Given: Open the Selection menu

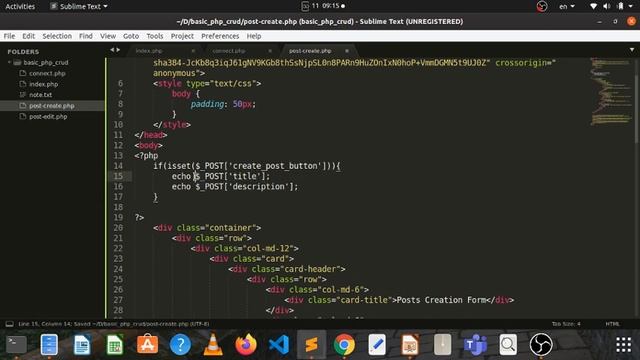Looking at the screenshot, I should tap(57, 36).
